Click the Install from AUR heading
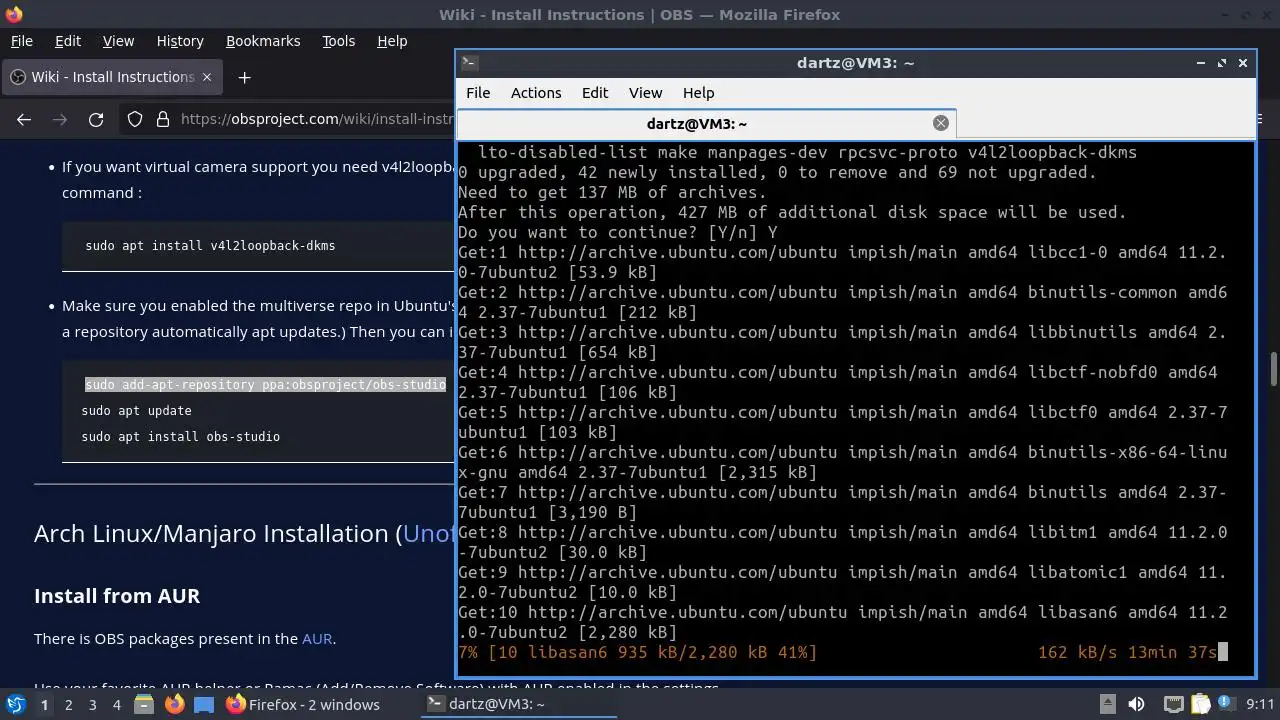This screenshot has height=720, width=1280. [117, 595]
